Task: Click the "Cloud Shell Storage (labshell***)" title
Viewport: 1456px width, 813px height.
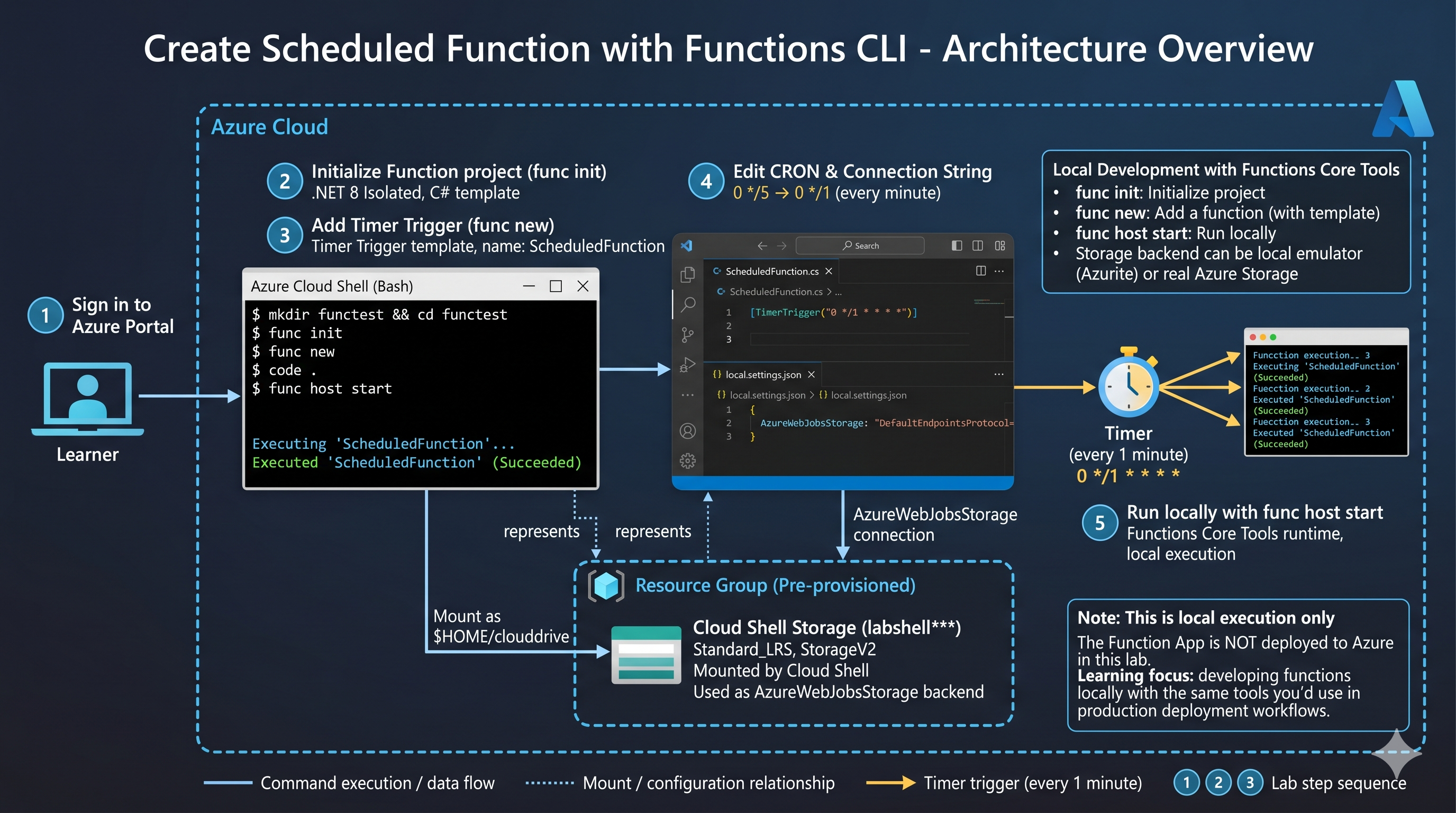Action: pos(827,628)
